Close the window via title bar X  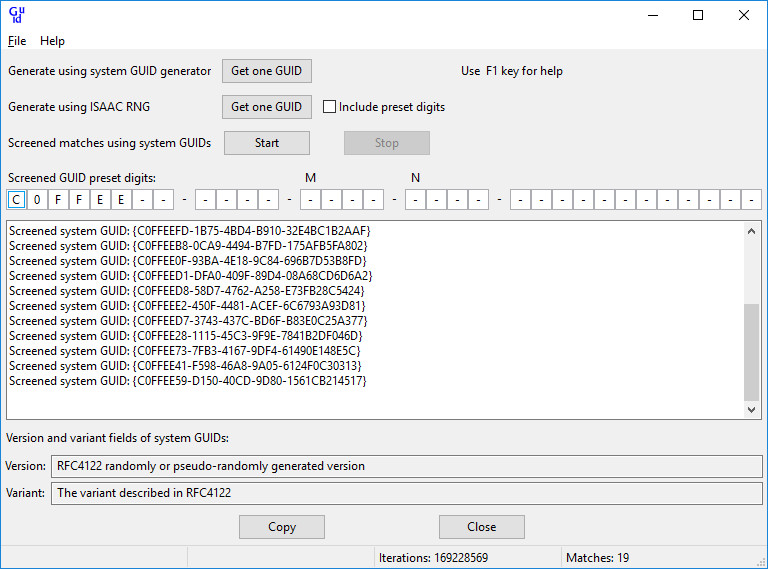744,15
